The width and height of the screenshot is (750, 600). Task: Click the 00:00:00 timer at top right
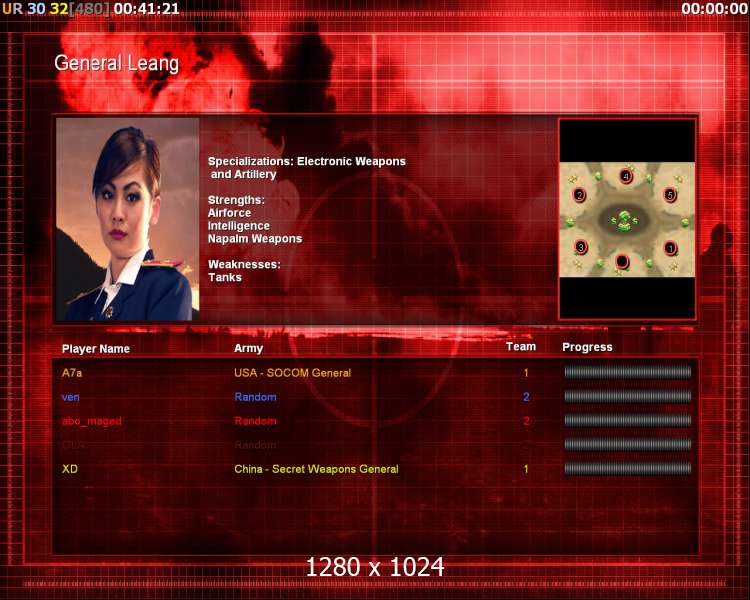tap(715, 9)
